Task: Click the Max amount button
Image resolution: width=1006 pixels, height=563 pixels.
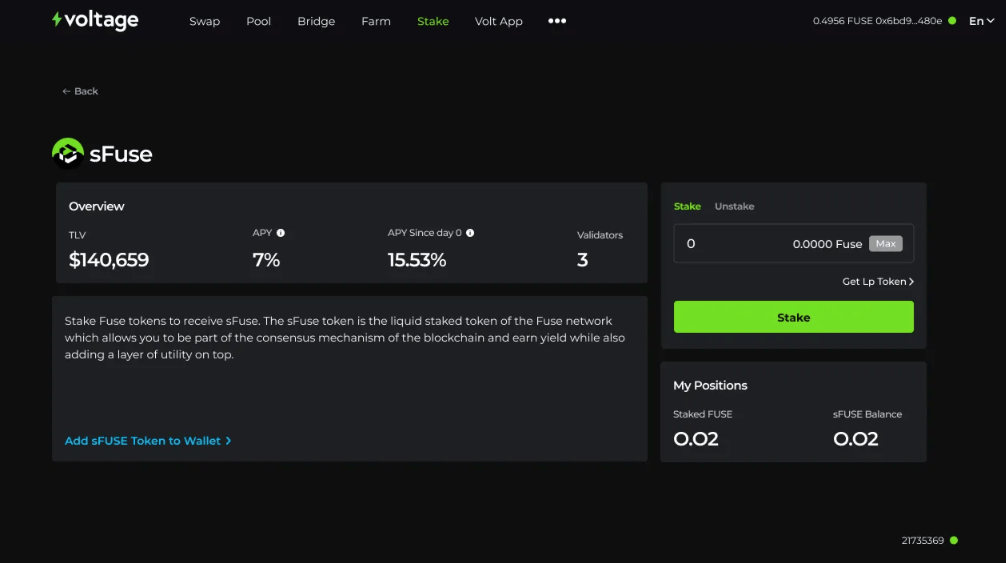Action: [885, 244]
